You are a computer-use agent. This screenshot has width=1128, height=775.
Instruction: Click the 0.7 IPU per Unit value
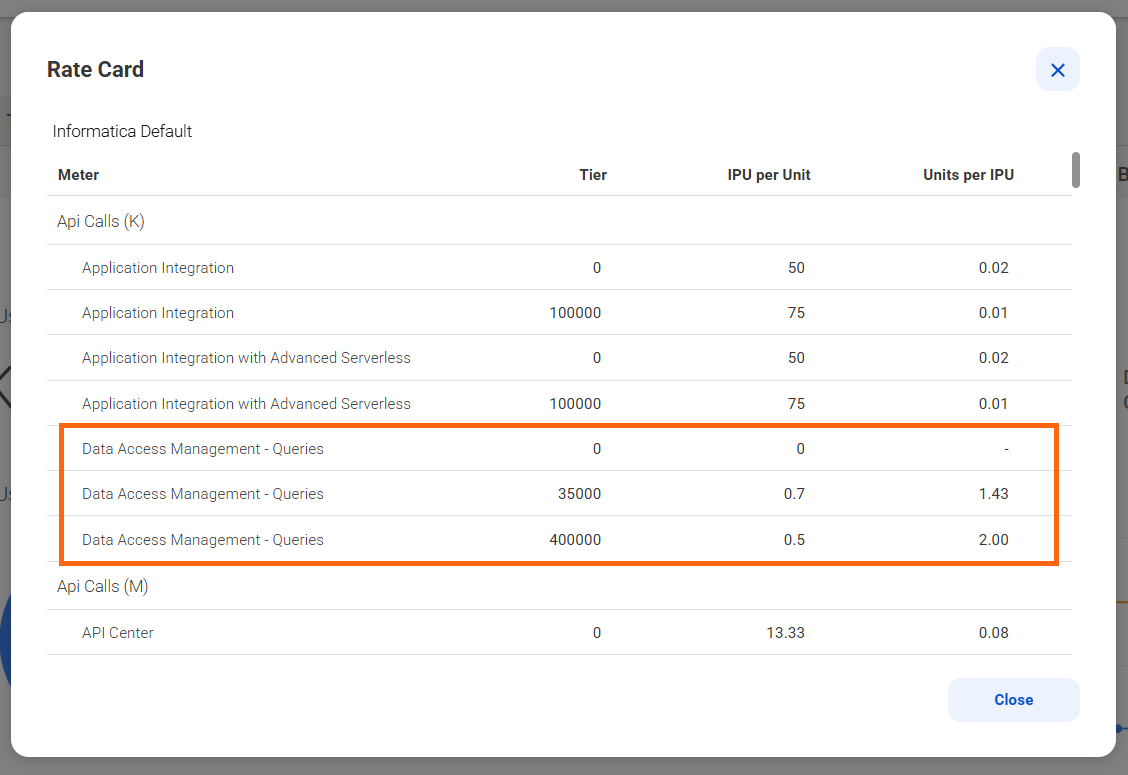(x=794, y=494)
